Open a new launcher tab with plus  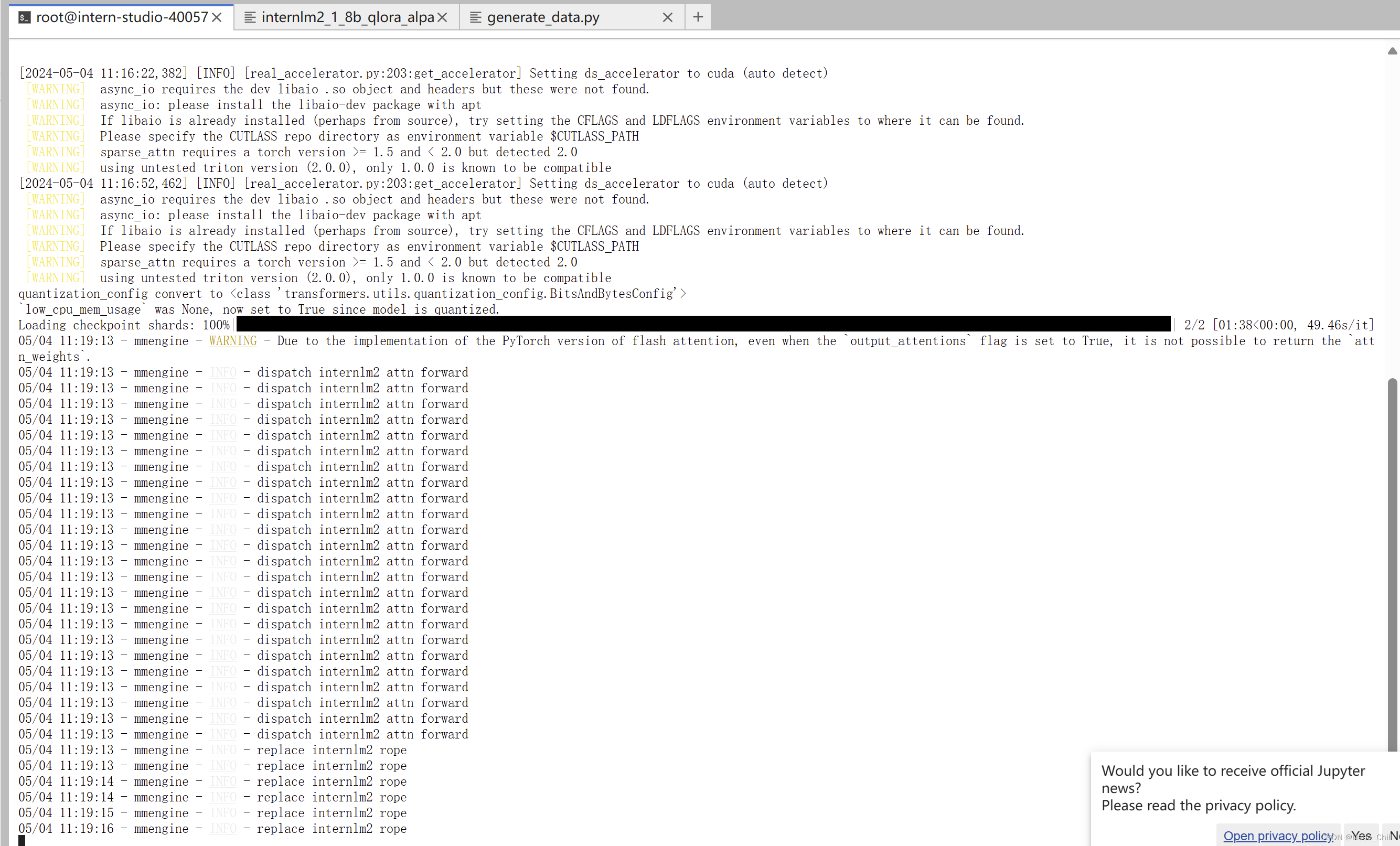click(x=698, y=17)
